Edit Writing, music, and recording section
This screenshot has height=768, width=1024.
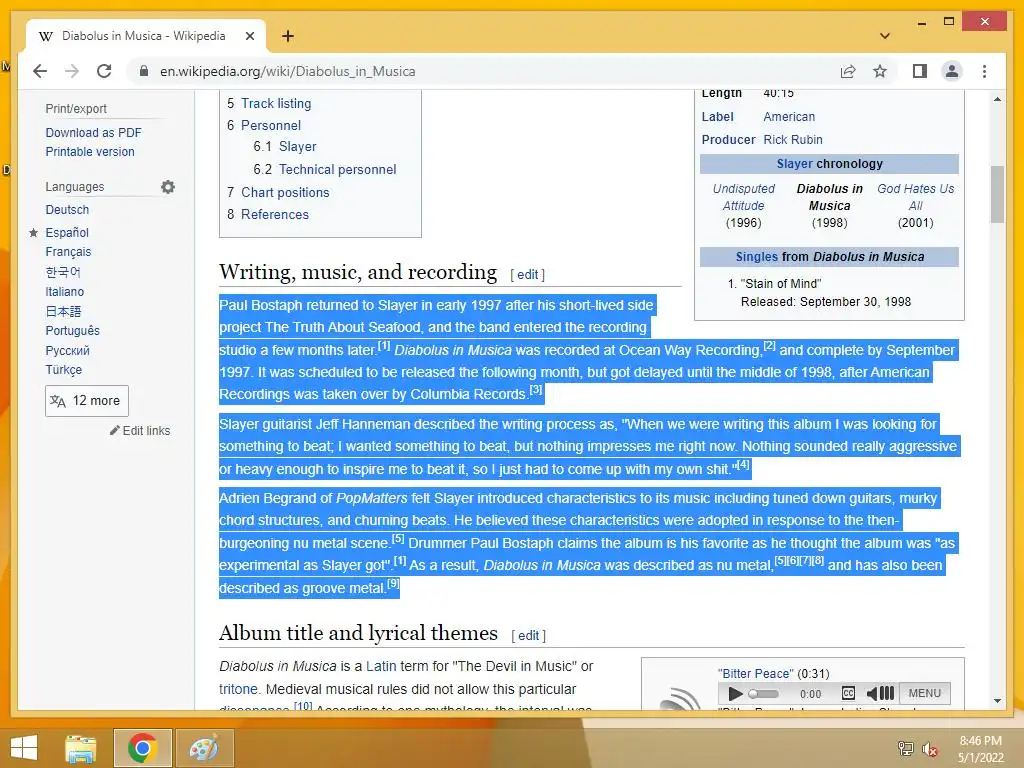(x=528, y=275)
